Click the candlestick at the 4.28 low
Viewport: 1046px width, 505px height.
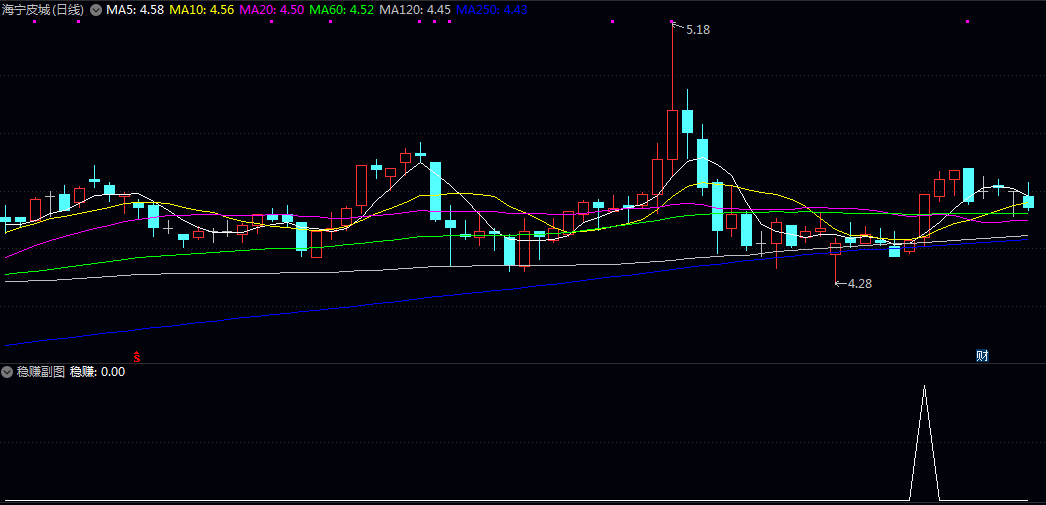tap(835, 250)
